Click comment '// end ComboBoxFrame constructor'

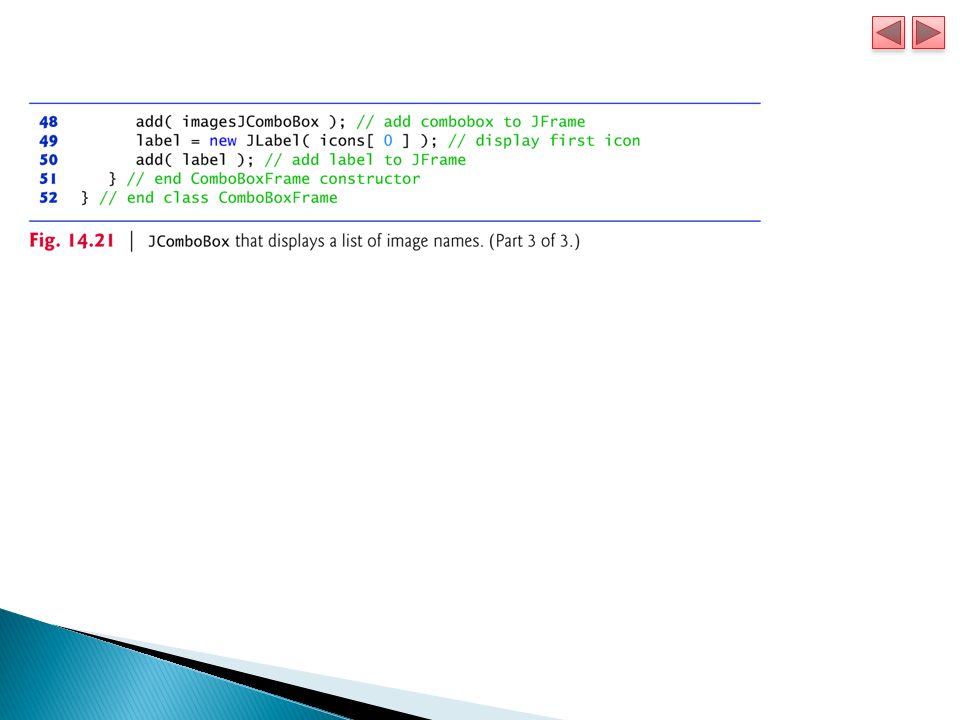click(x=274, y=179)
